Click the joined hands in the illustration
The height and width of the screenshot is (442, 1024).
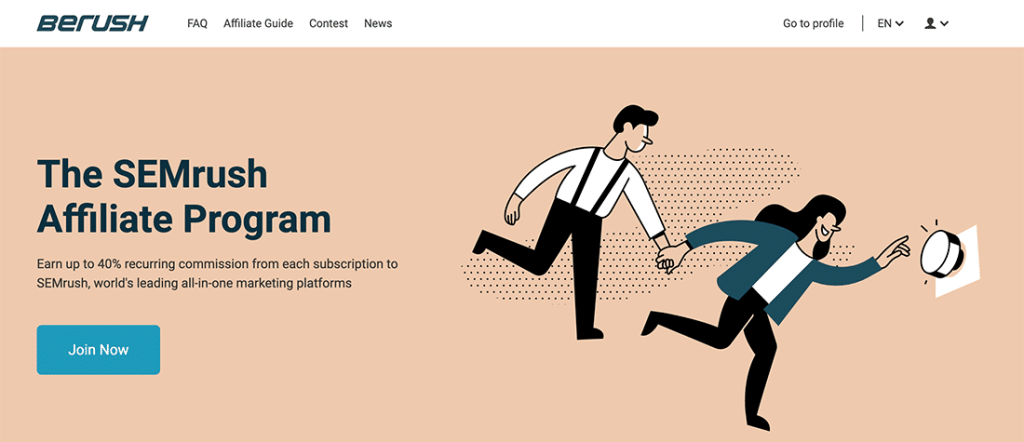pyautogui.click(x=671, y=257)
